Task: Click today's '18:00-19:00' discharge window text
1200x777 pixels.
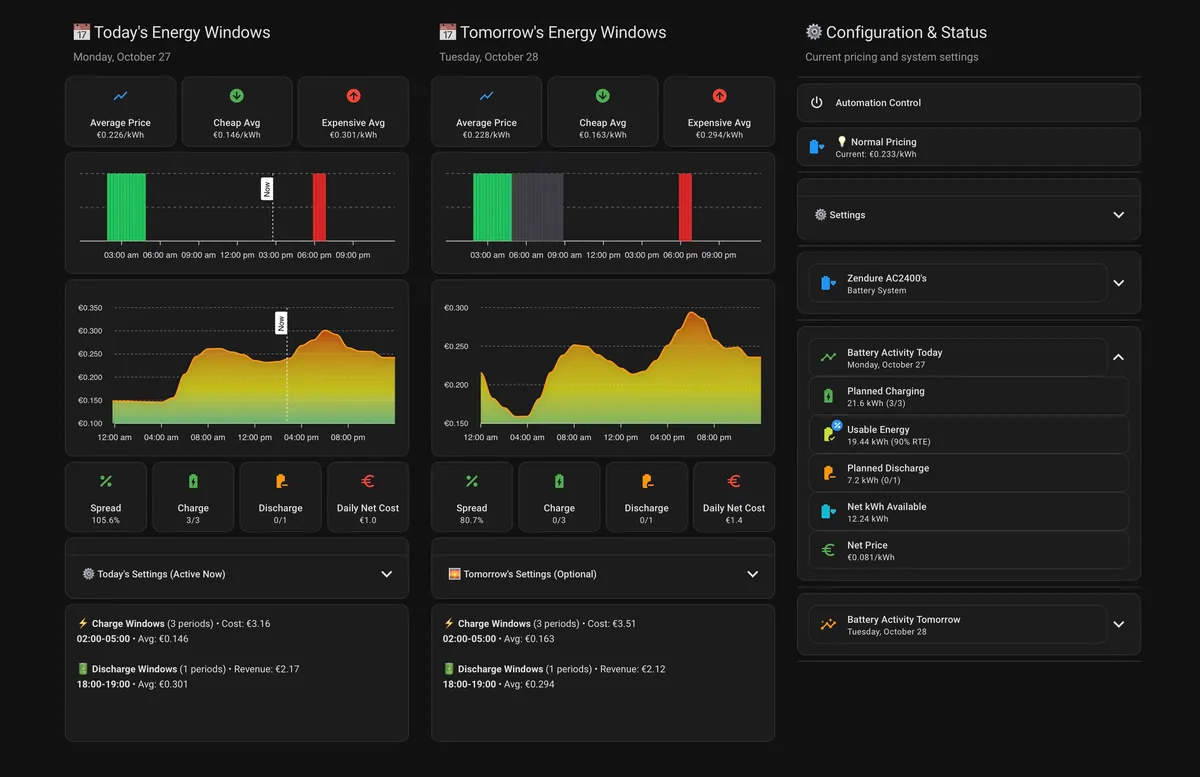Action: coord(105,685)
